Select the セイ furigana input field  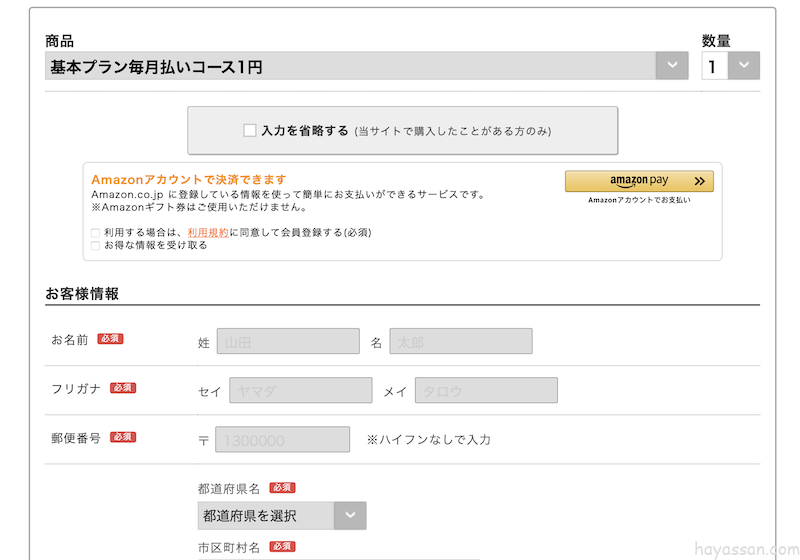300,390
